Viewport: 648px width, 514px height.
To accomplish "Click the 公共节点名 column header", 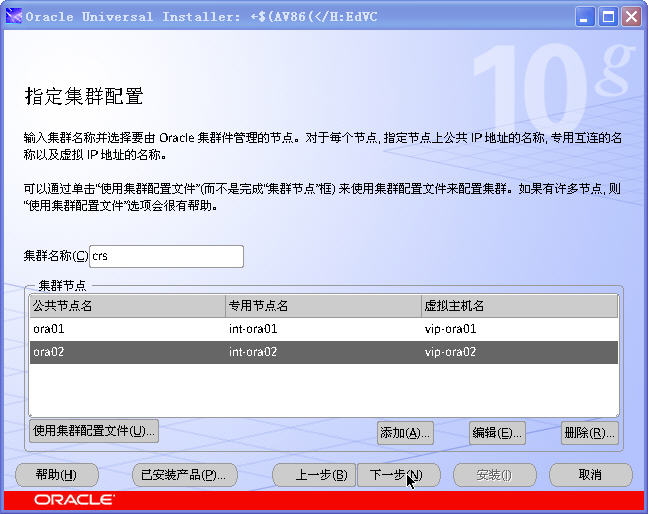I will [127, 306].
